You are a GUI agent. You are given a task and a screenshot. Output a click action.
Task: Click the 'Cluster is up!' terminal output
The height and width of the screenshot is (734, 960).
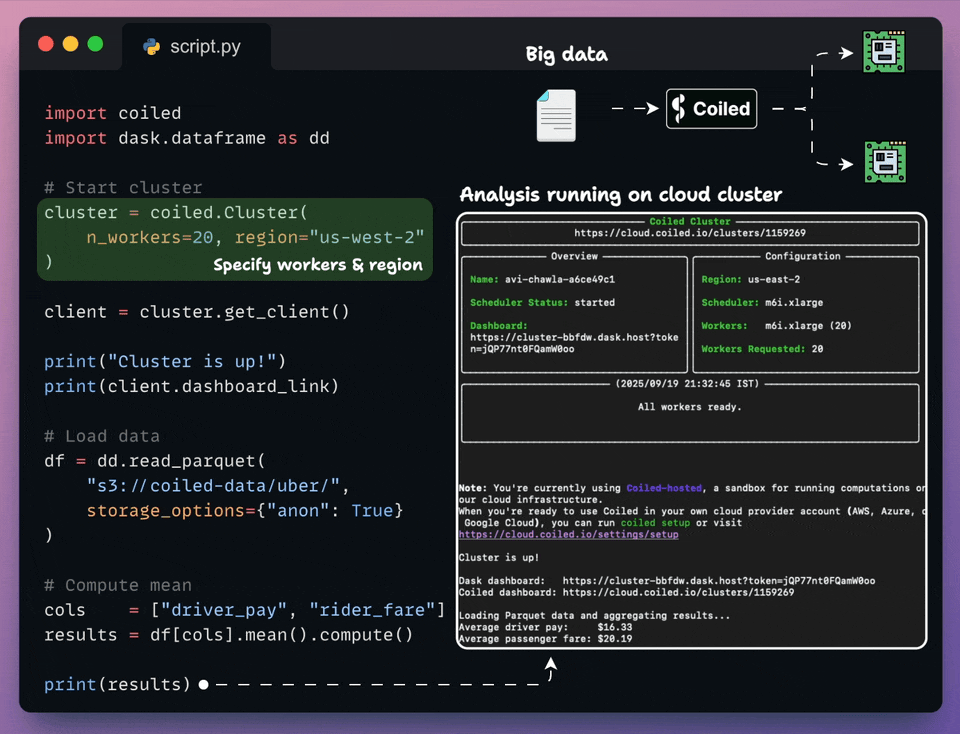(x=498, y=557)
